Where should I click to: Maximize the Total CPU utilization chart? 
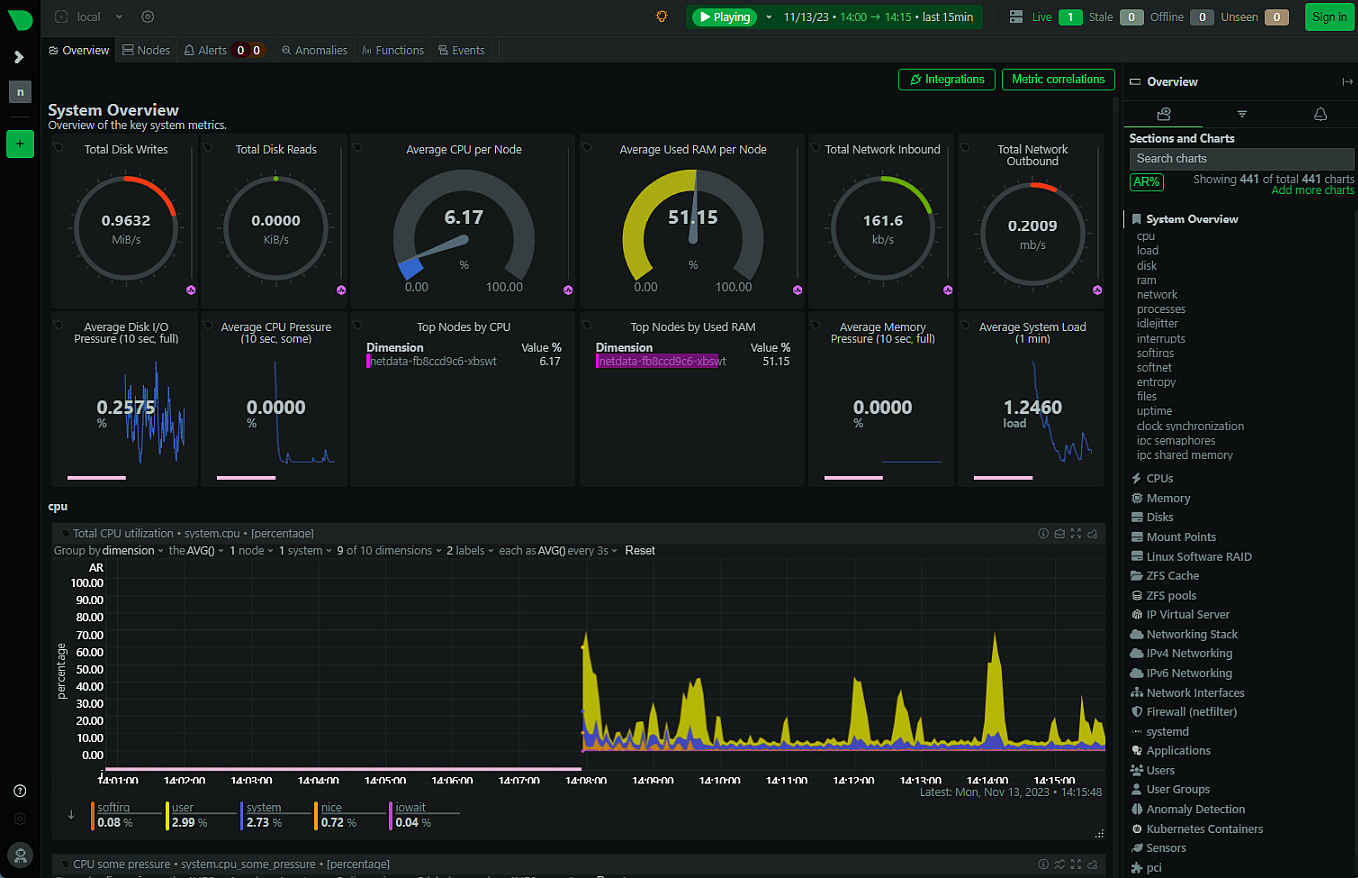1076,533
